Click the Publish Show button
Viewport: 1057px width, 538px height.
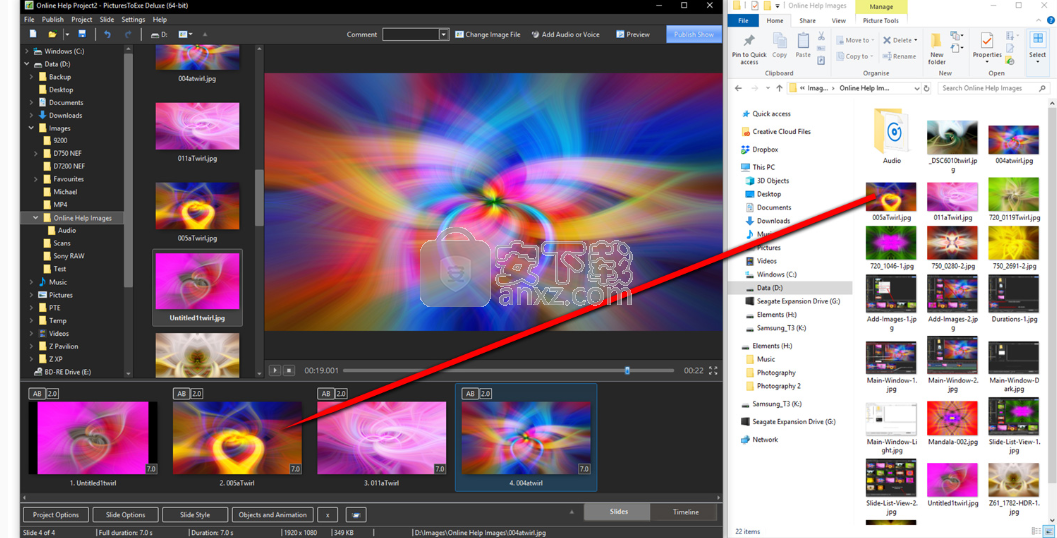pos(694,34)
